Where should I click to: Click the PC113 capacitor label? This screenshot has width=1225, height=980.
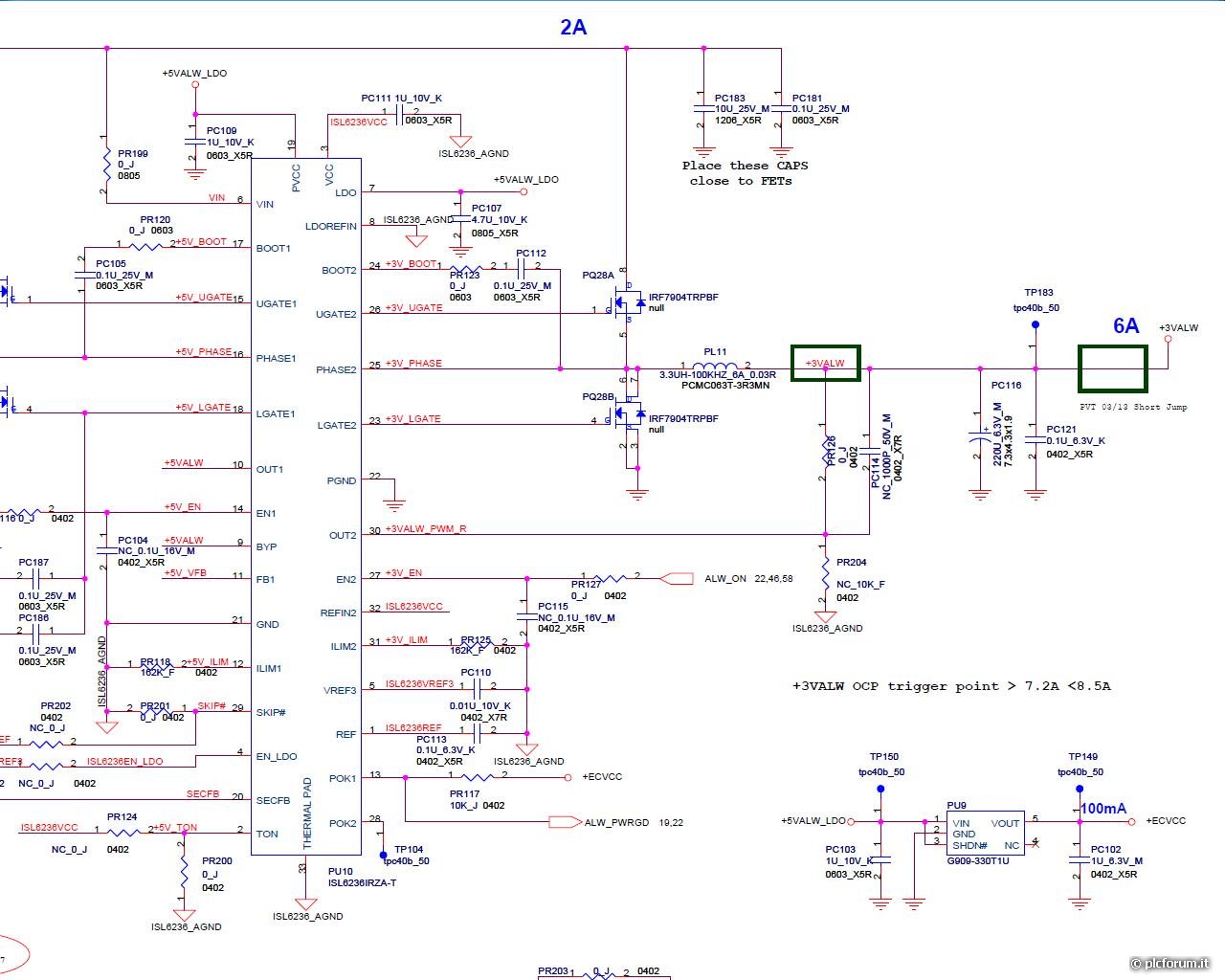coord(432,740)
